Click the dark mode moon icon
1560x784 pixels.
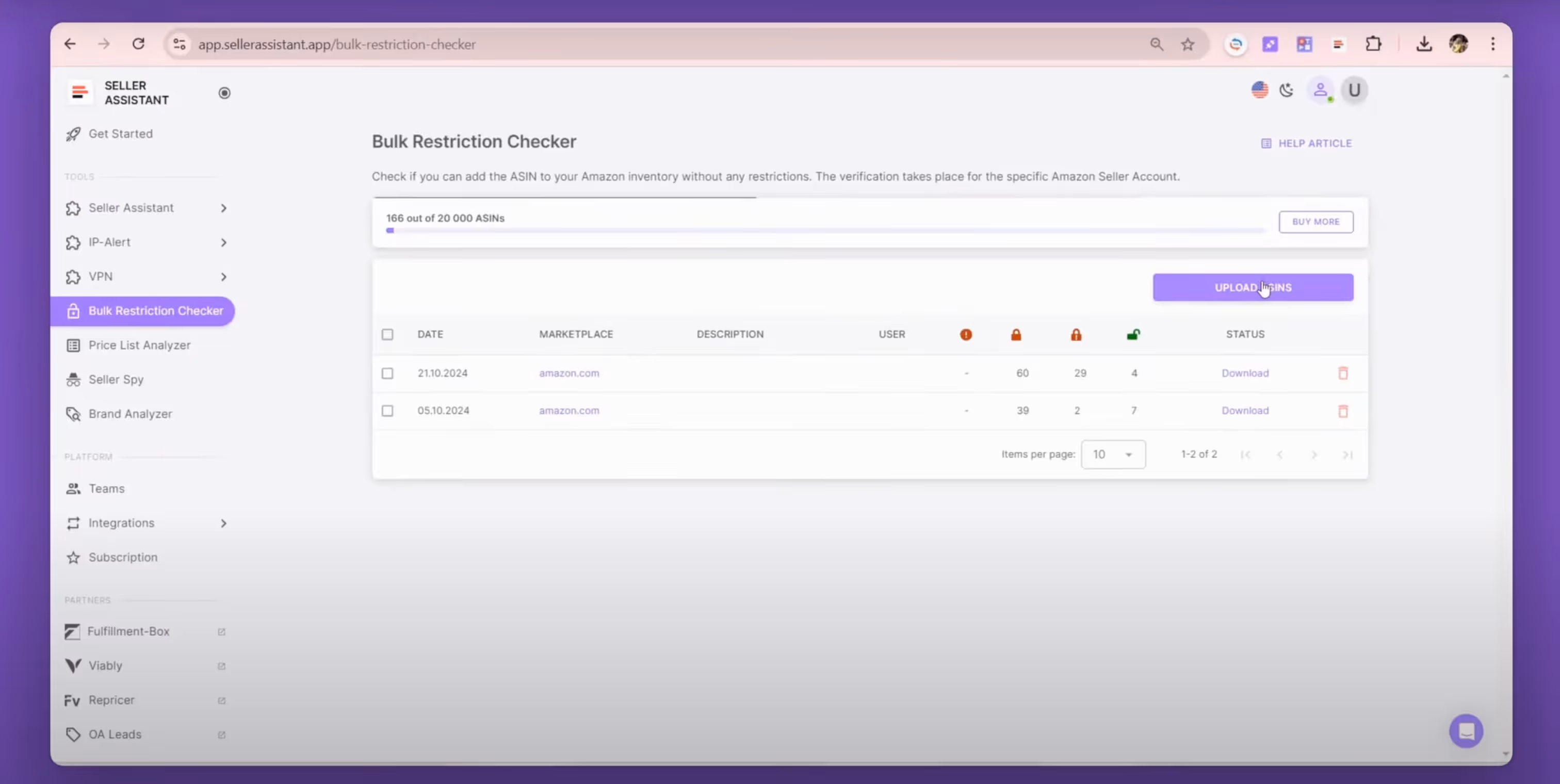coord(1286,90)
